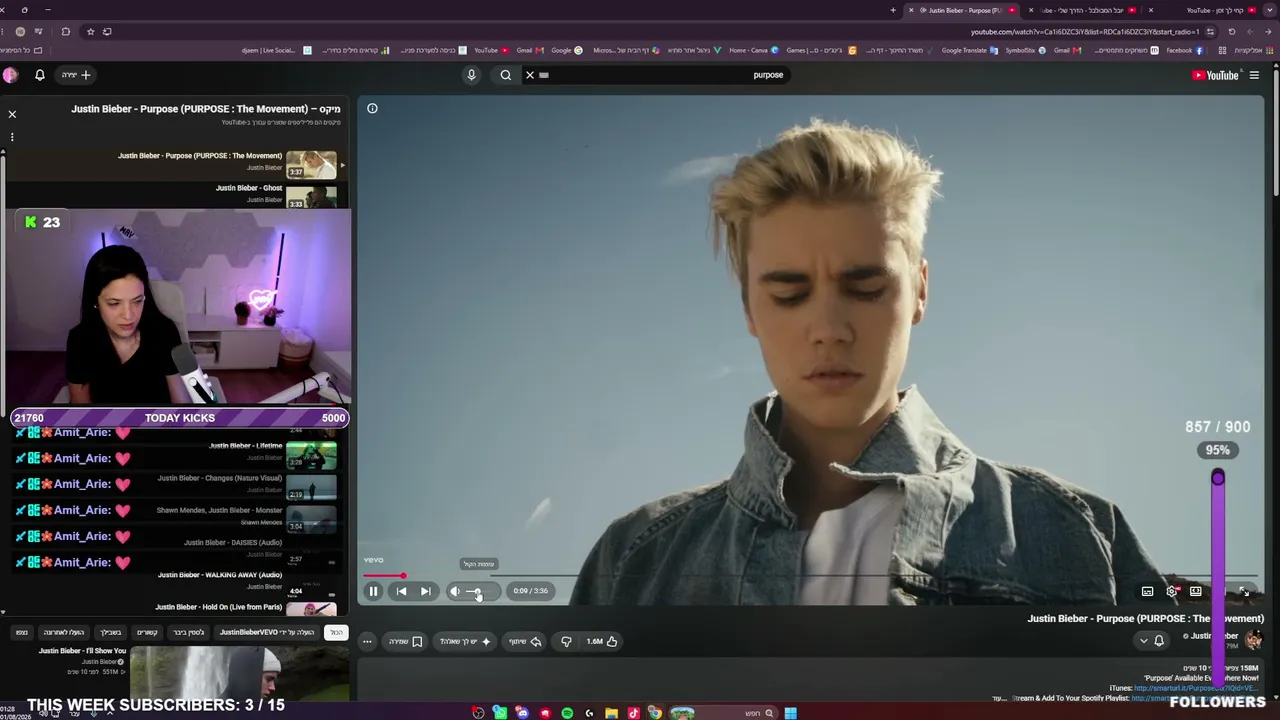Toggle subtitles in the video player
The width and height of the screenshot is (1280, 720).
(1147, 591)
